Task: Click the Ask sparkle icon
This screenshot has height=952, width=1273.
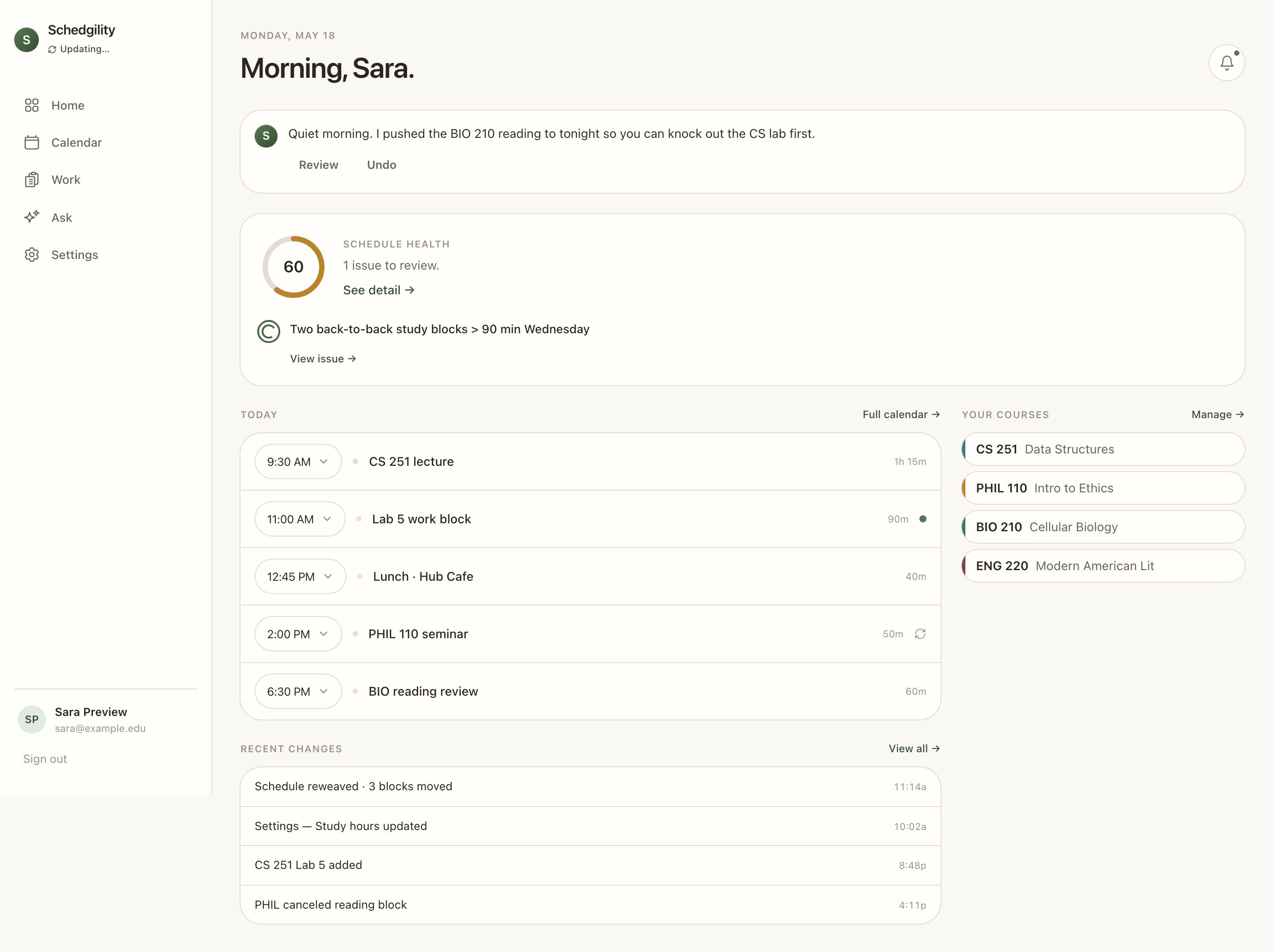Action: click(x=32, y=217)
